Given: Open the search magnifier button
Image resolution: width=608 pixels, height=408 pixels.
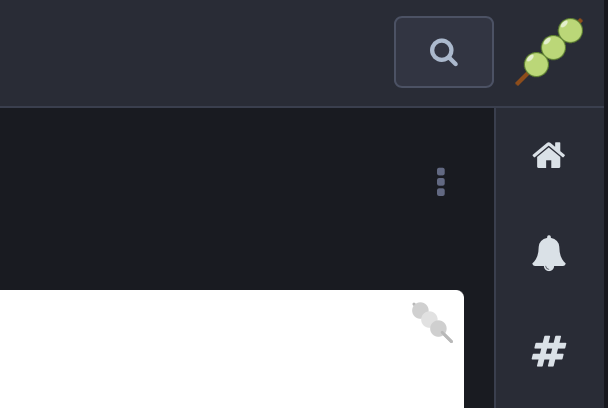Looking at the screenshot, I should (444, 52).
